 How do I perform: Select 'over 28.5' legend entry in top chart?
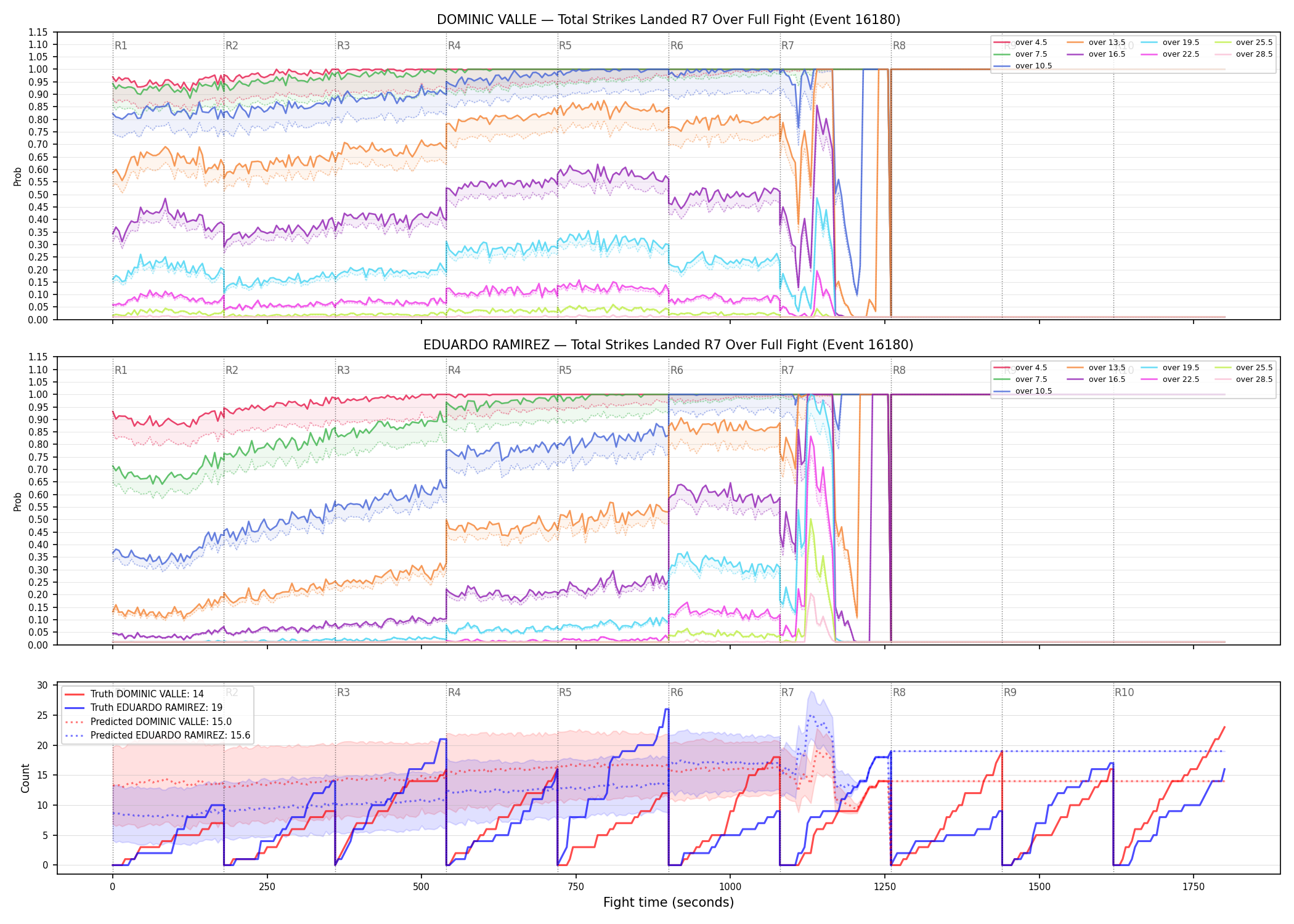pyautogui.click(x=1243, y=54)
